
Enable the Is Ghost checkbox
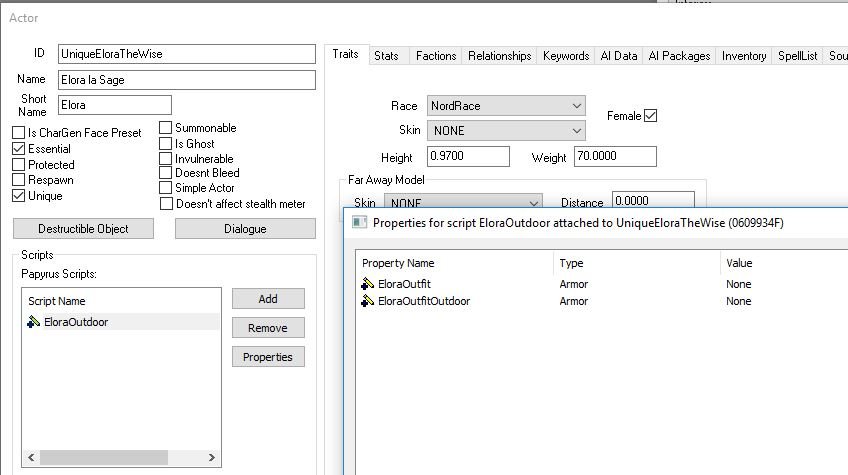[165, 144]
